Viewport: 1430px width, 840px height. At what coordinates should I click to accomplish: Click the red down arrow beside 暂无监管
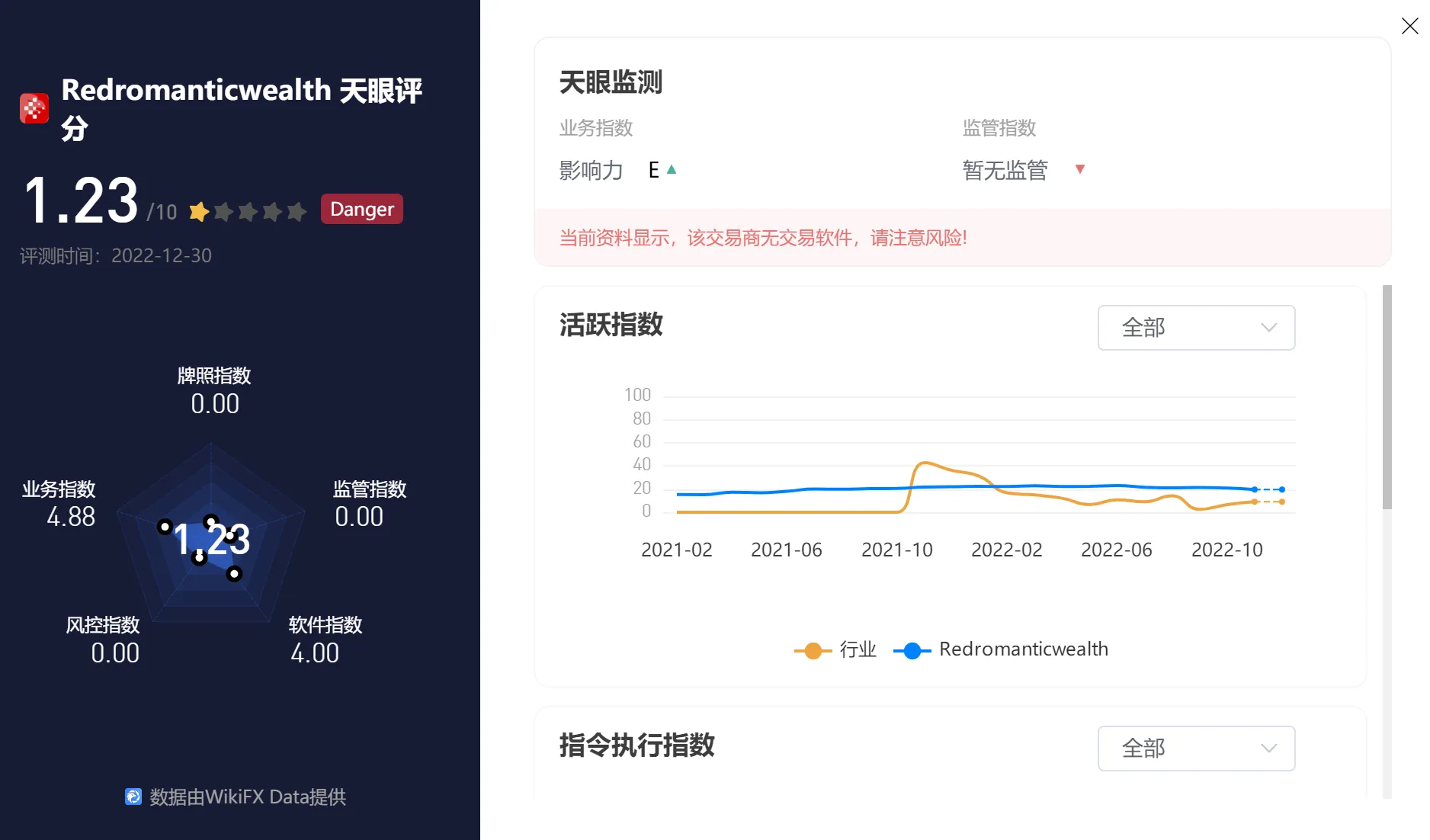[x=1079, y=169]
